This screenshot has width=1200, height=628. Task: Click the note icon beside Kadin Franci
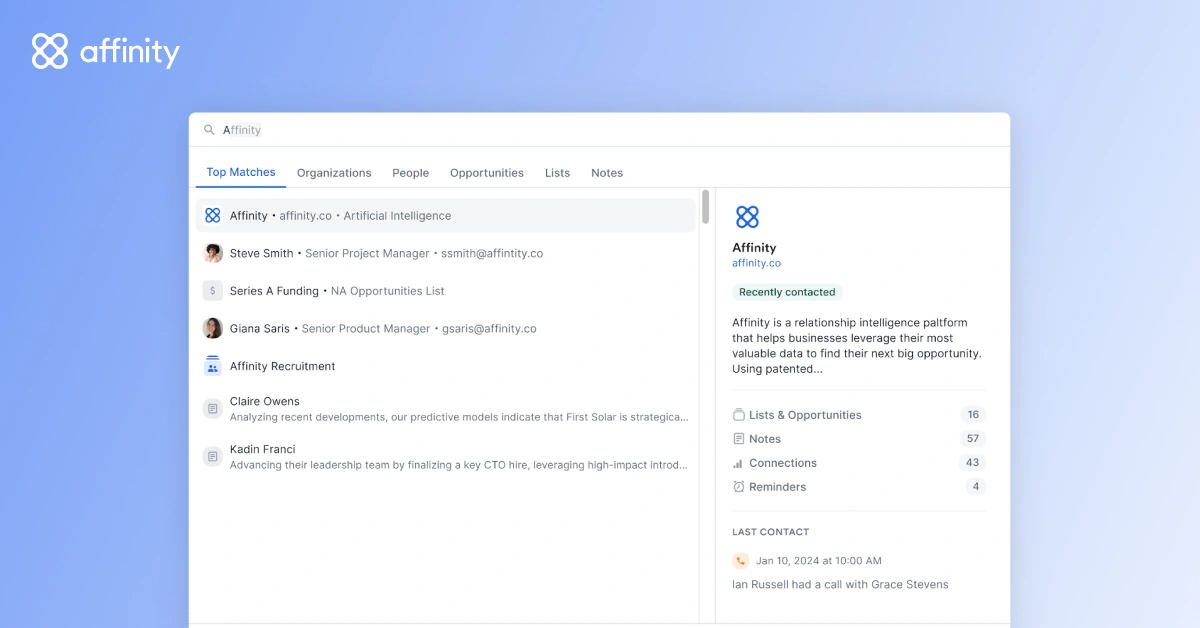pyautogui.click(x=212, y=457)
